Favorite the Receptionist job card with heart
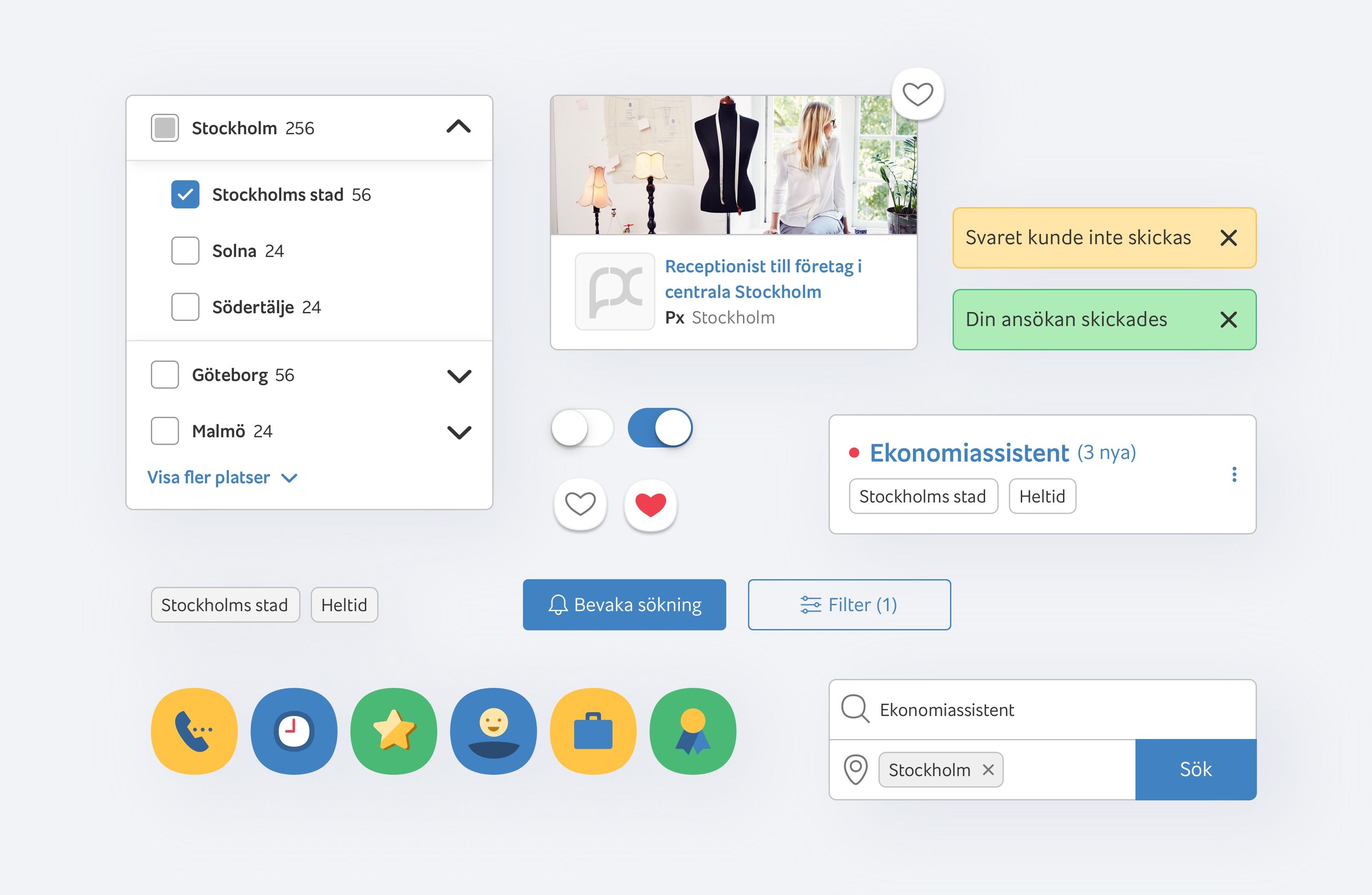This screenshot has width=1372, height=895. click(918, 94)
